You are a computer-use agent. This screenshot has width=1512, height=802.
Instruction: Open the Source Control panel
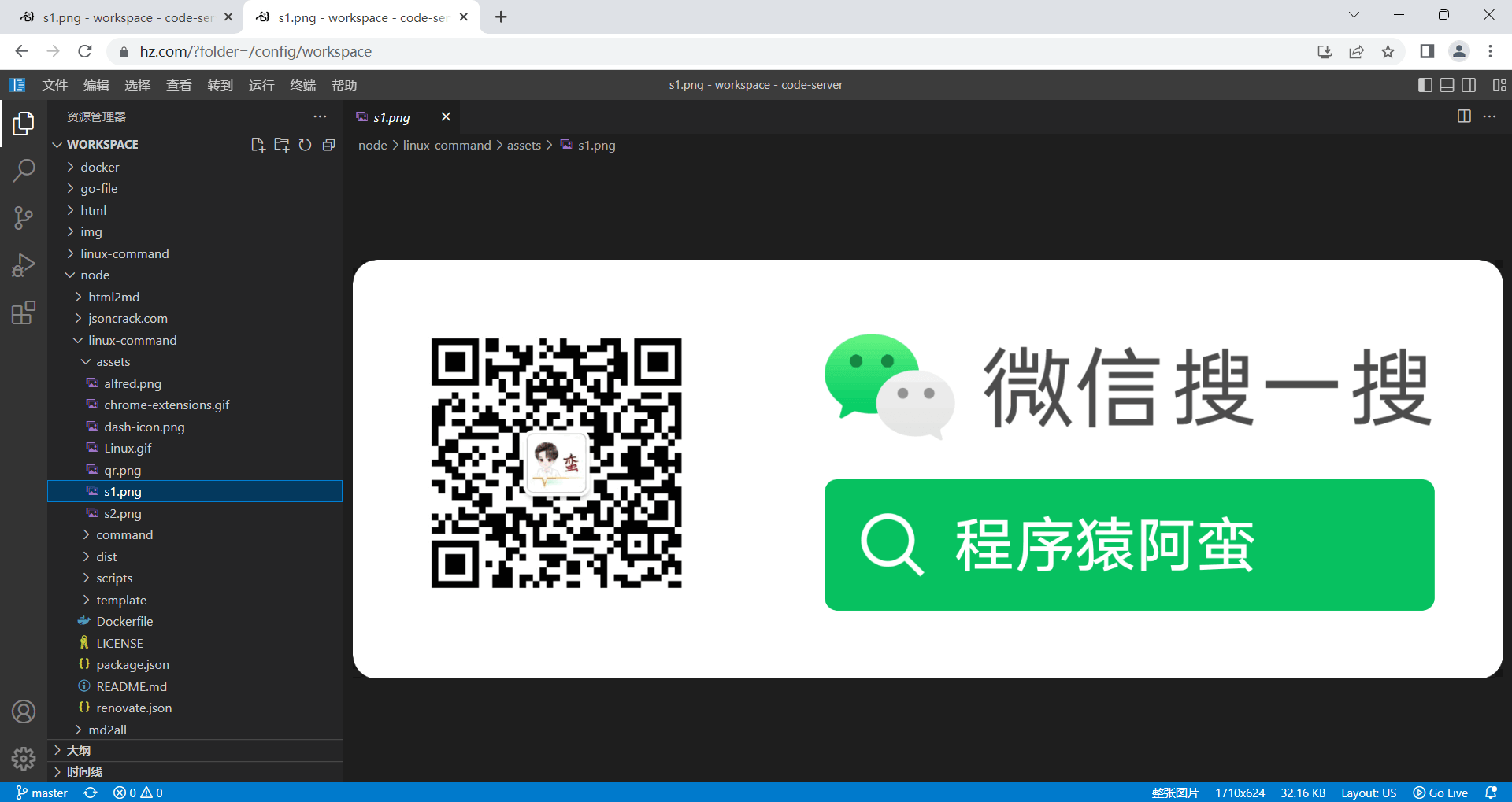24,218
